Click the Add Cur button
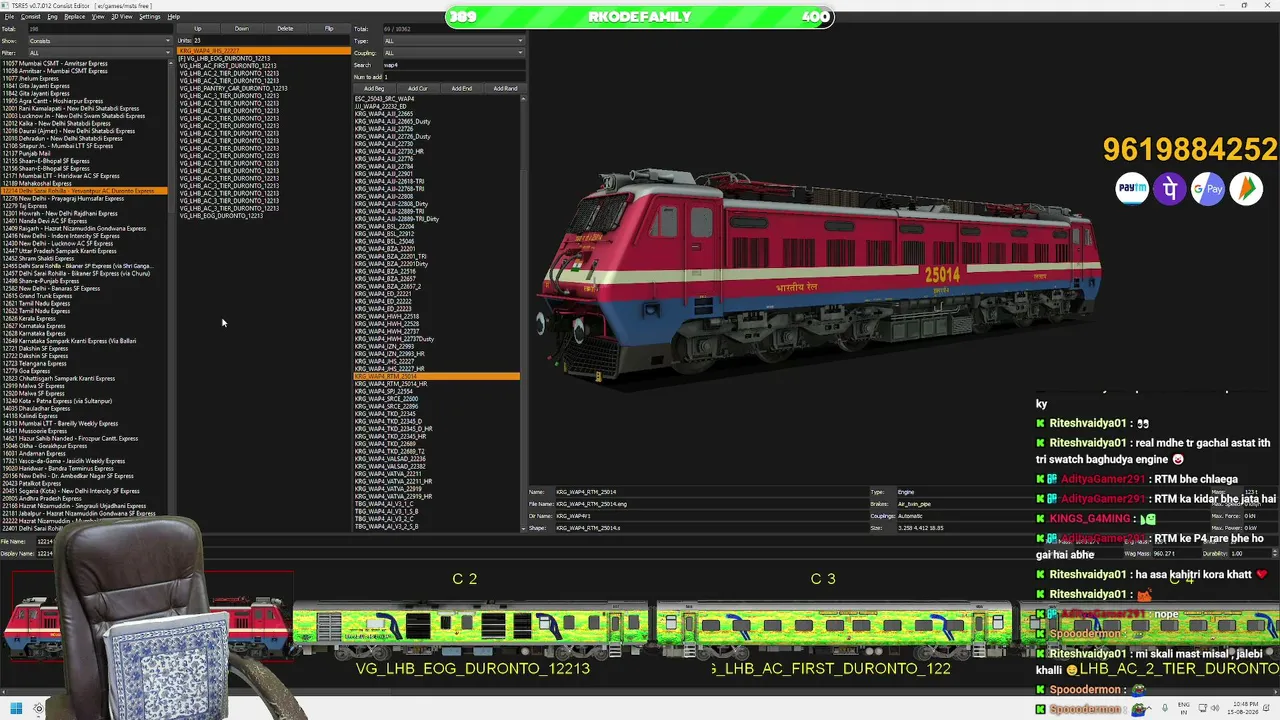1280x720 pixels. click(418, 89)
